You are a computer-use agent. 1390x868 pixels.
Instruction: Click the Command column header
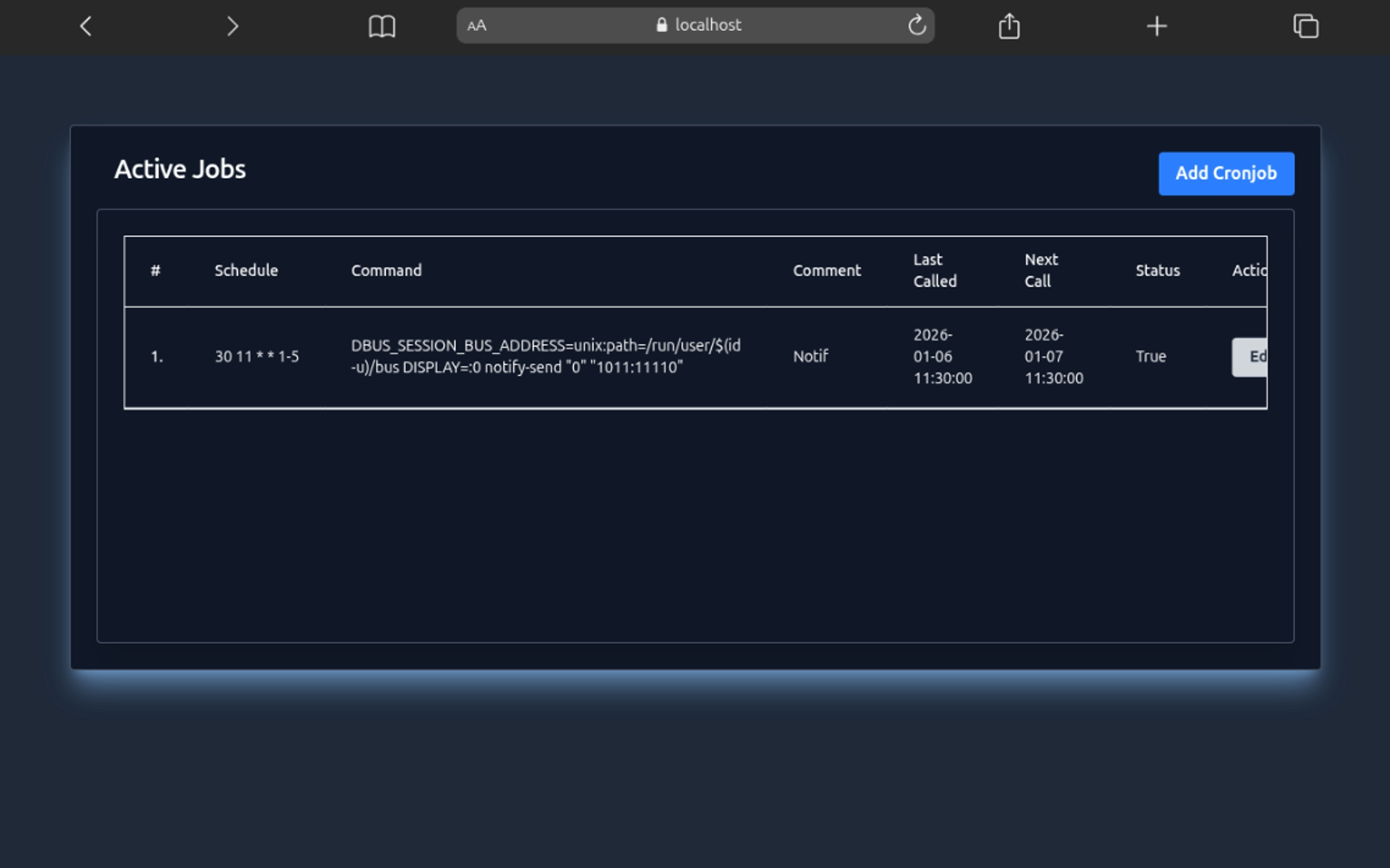coord(386,270)
